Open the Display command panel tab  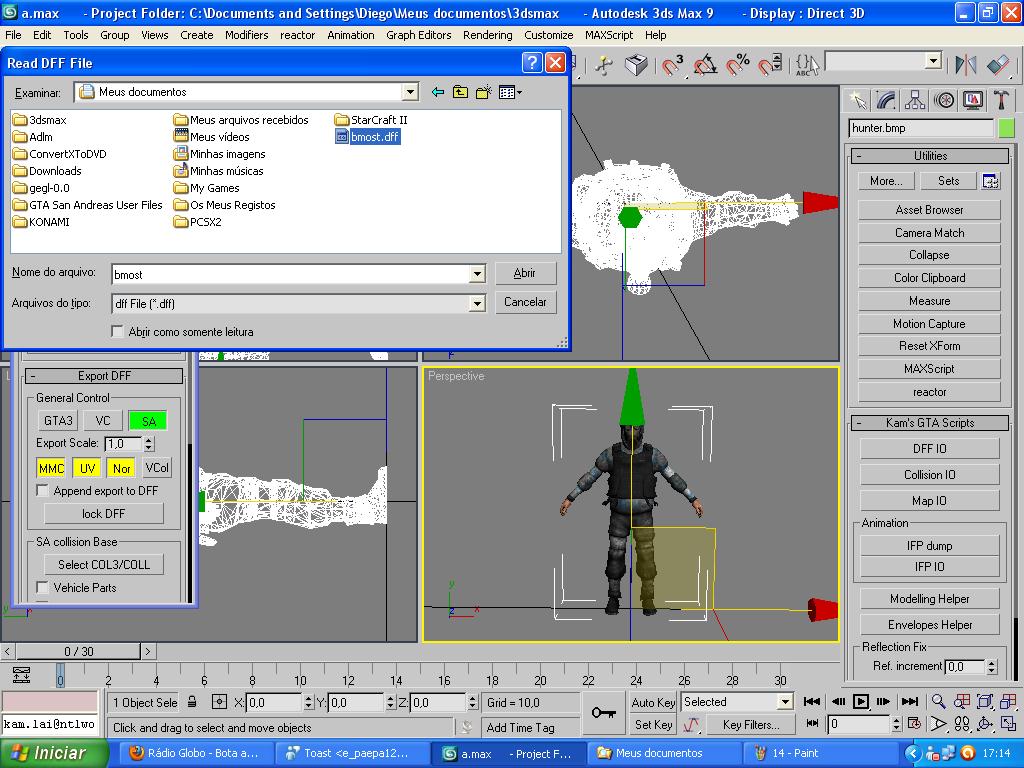(972, 100)
